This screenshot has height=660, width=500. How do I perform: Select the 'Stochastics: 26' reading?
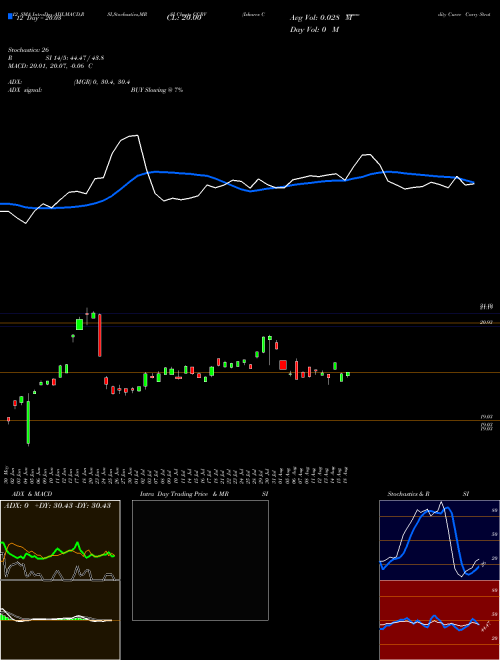click(x=29, y=50)
